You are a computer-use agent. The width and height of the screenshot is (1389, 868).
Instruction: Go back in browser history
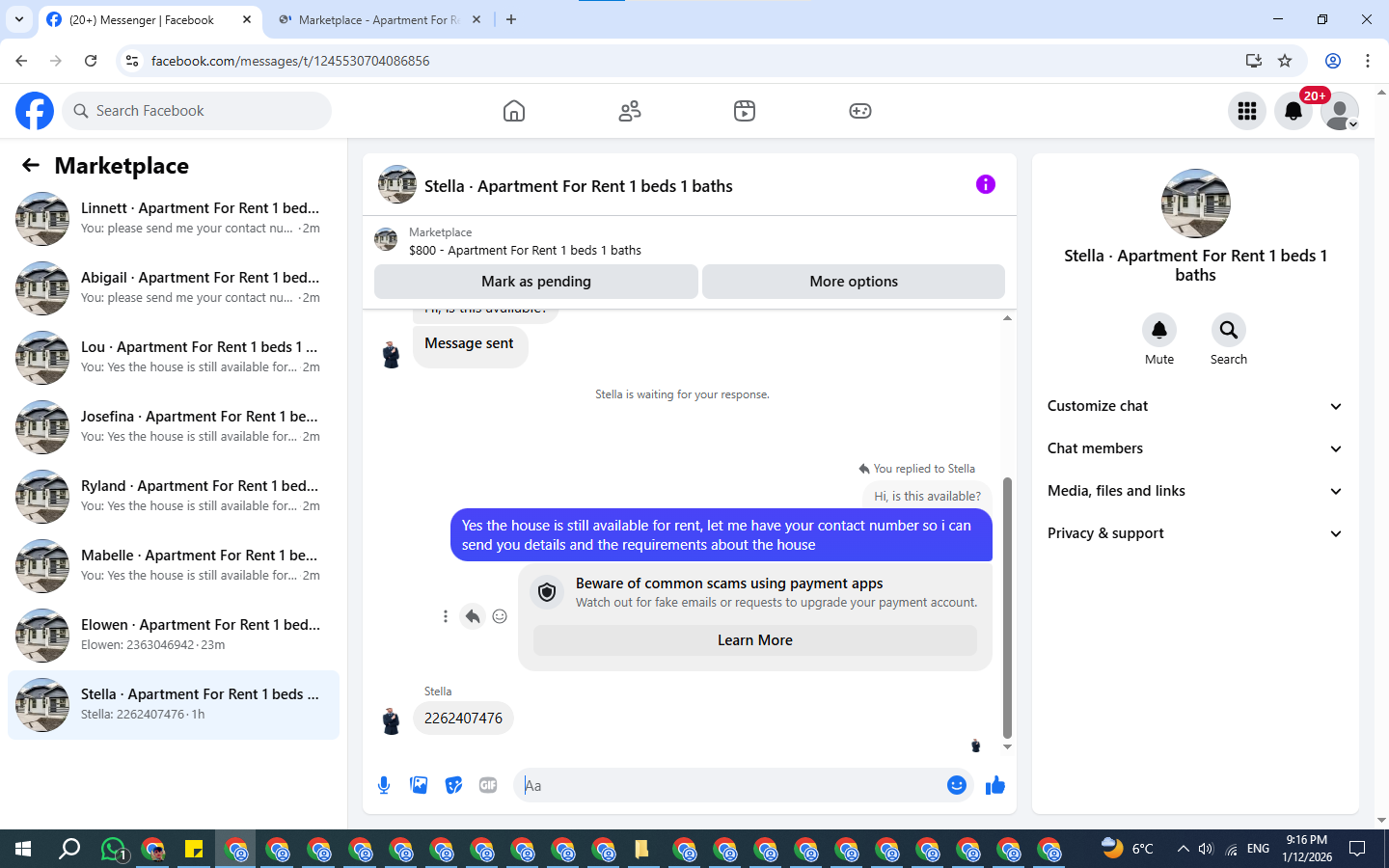[21, 61]
